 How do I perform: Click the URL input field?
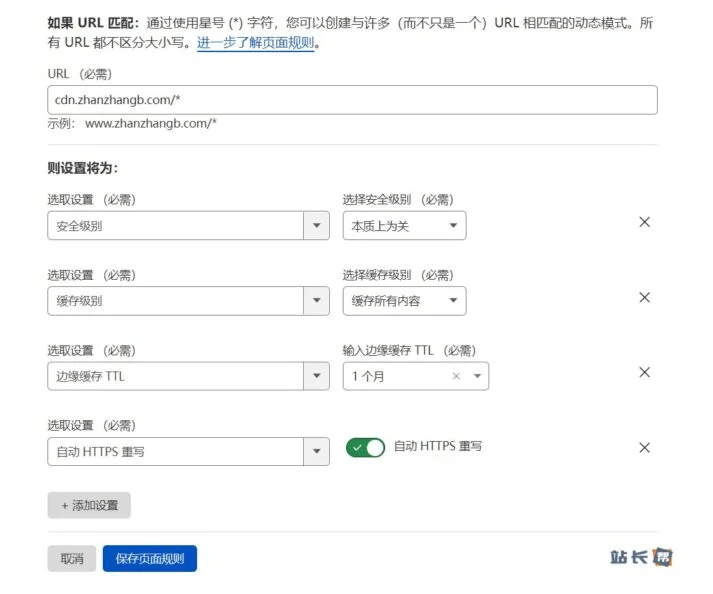pos(352,100)
